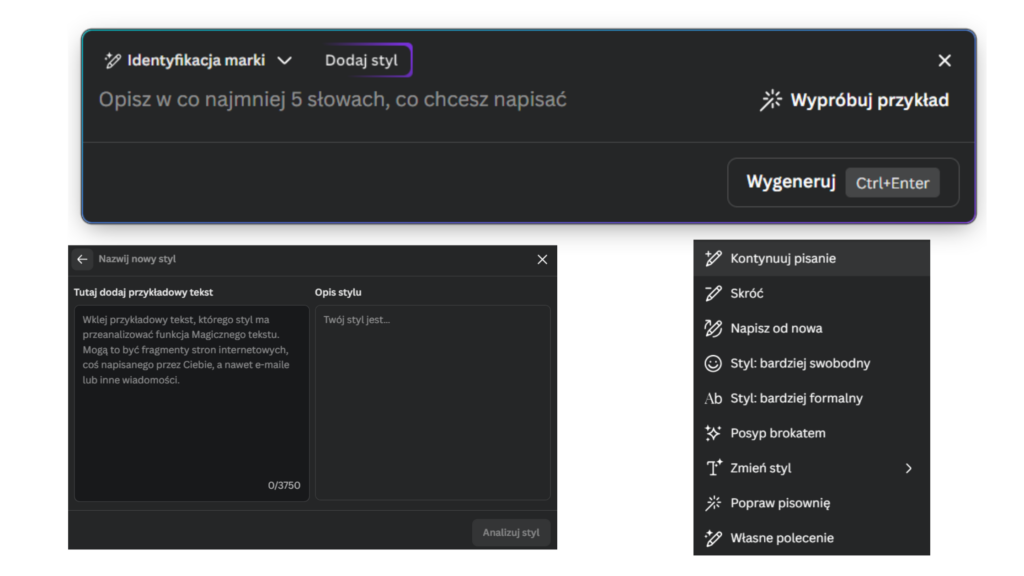Expand the Zmień styl submenu arrow
This screenshot has width=1024, height=576.
[908, 468]
